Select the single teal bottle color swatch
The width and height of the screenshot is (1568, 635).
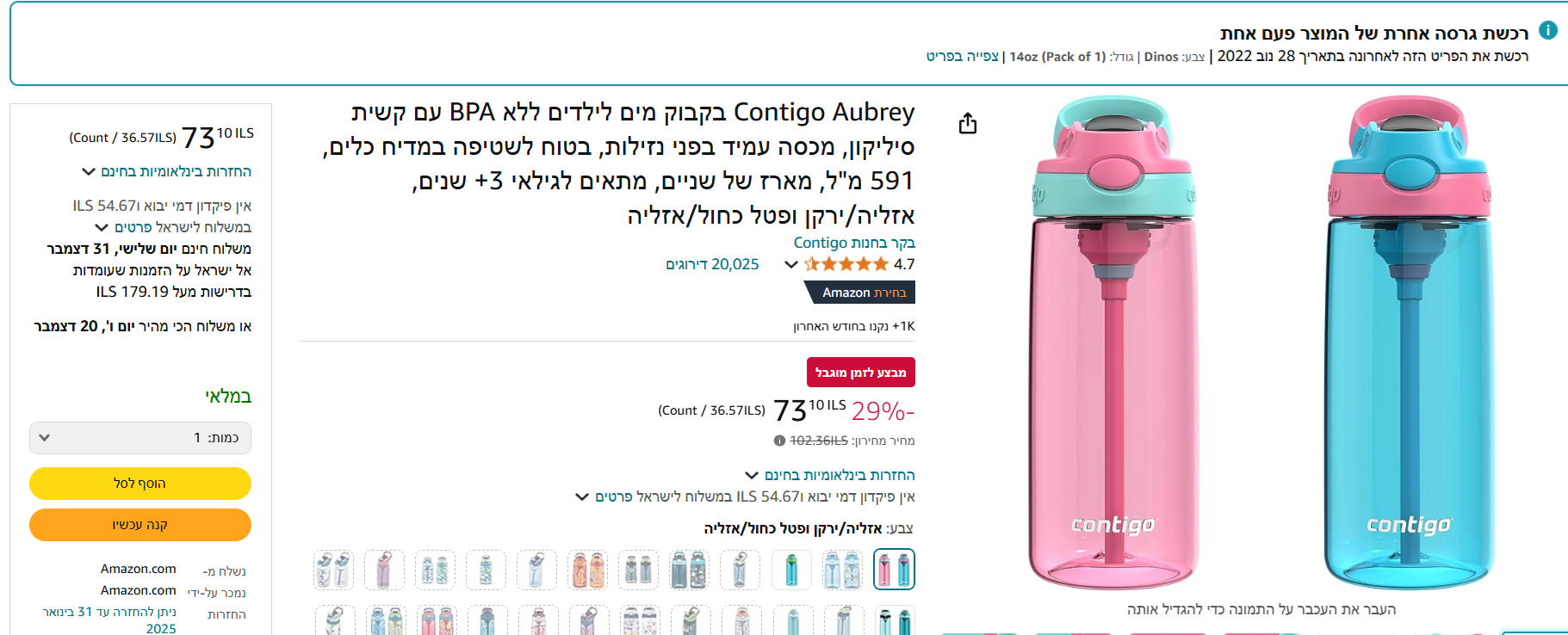pos(792,570)
